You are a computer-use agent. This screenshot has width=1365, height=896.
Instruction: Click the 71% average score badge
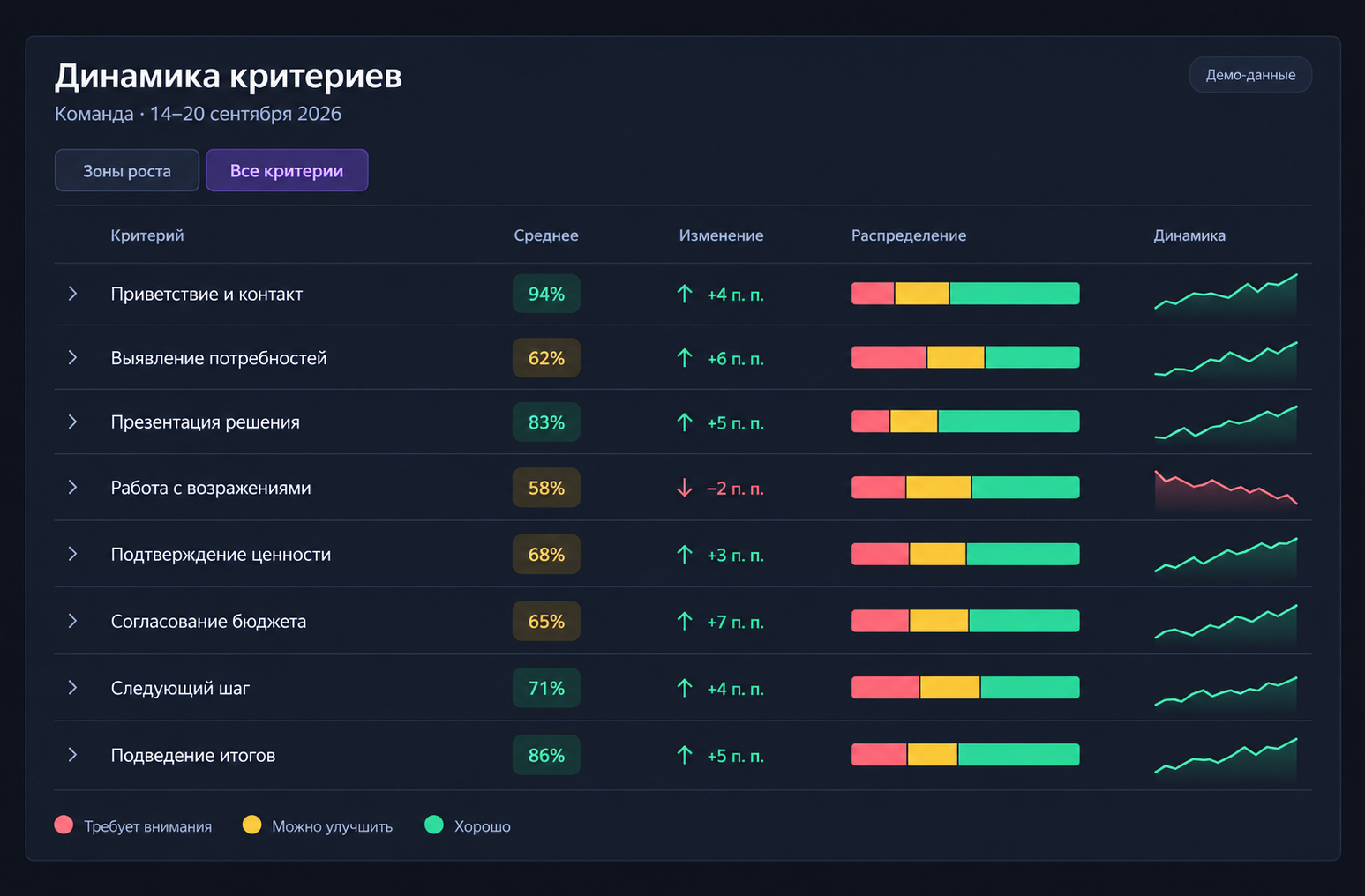click(x=546, y=688)
